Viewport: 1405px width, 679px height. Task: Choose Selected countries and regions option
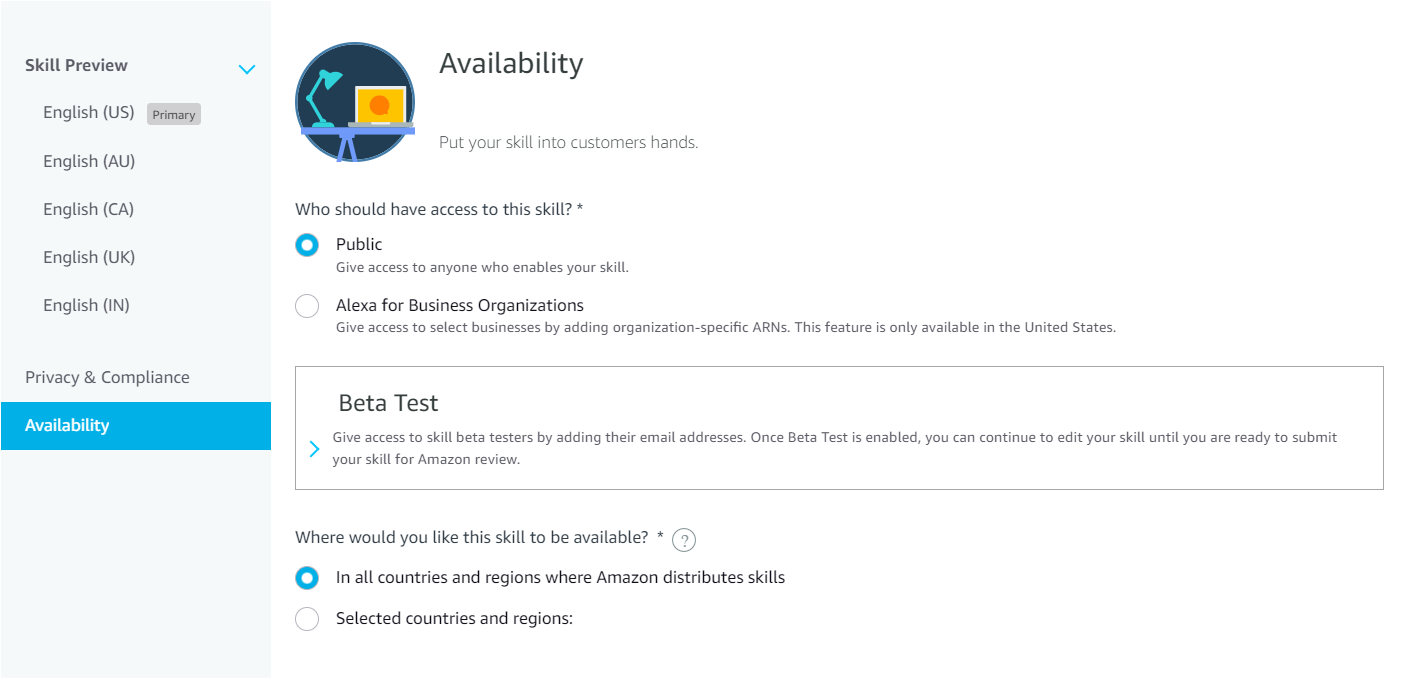(307, 618)
